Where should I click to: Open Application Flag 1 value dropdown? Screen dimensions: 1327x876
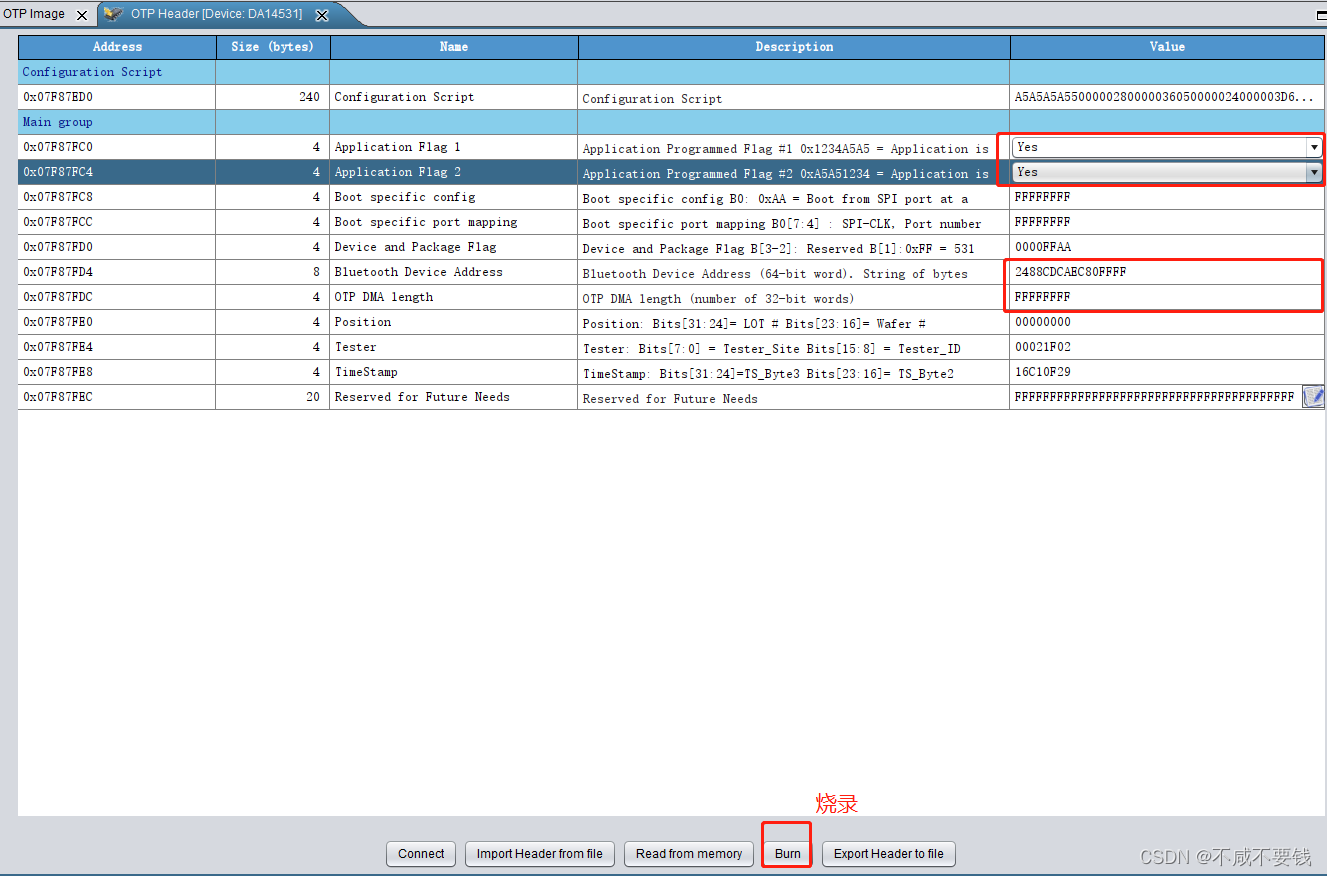pos(1314,147)
